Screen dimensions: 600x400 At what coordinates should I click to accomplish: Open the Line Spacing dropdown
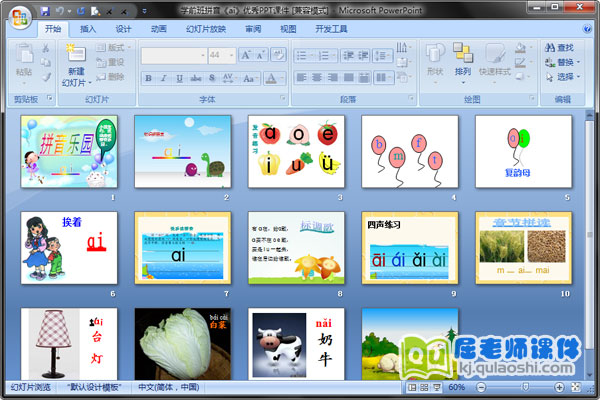click(383, 56)
